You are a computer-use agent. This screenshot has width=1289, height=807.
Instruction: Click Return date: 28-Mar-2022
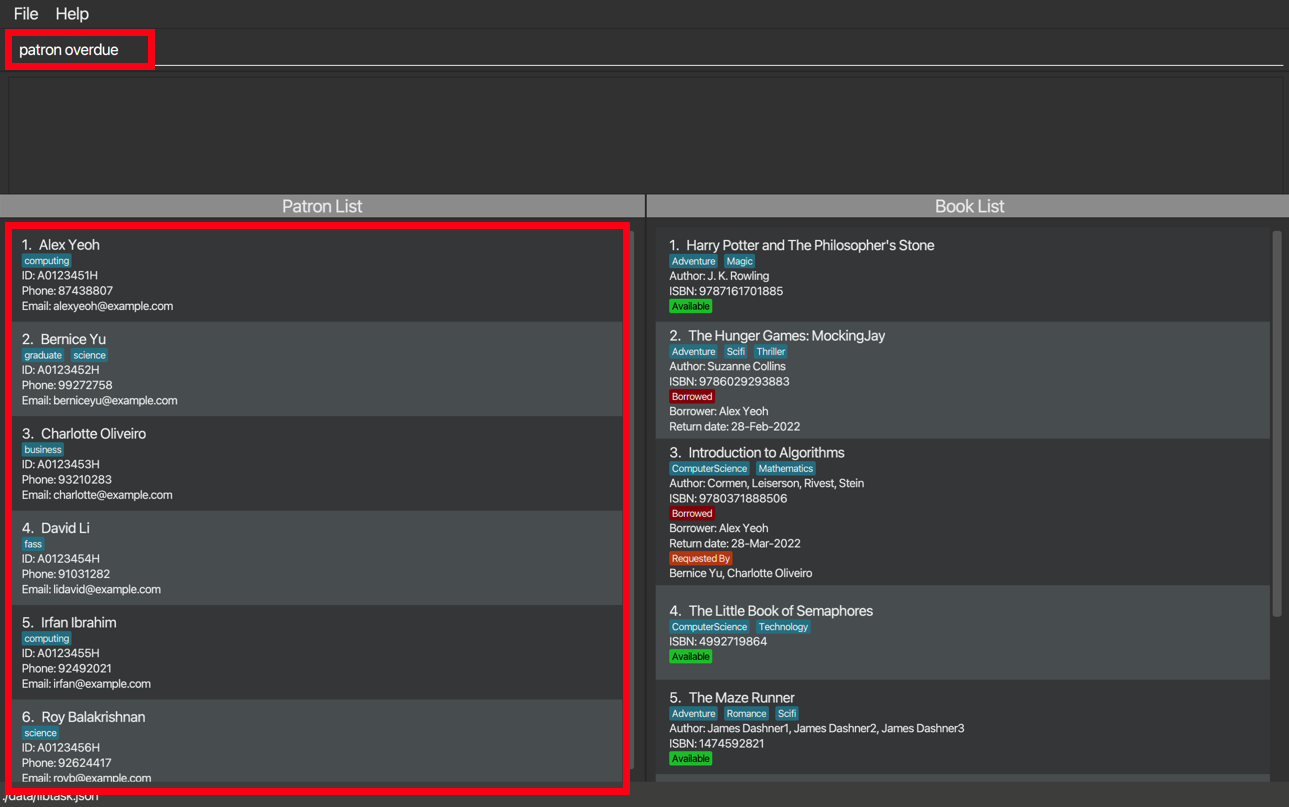(x=735, y=543)
